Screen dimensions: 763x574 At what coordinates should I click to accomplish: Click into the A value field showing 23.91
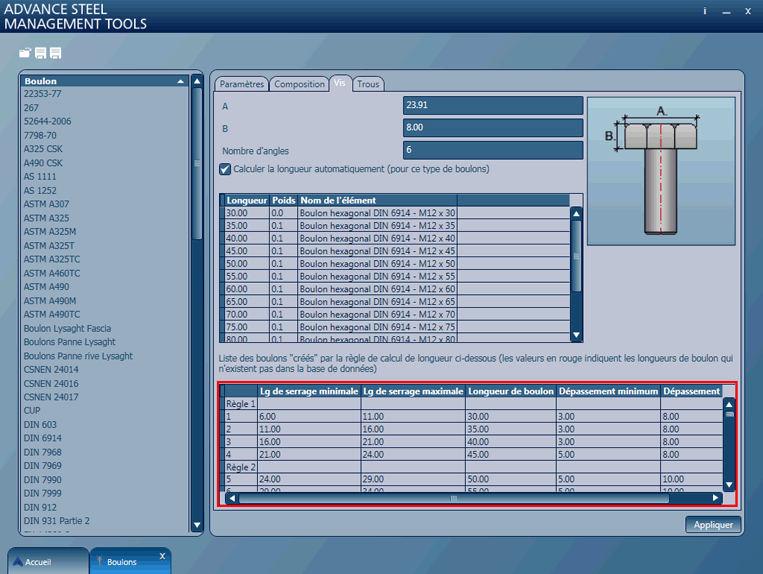(x=493, y=105)
